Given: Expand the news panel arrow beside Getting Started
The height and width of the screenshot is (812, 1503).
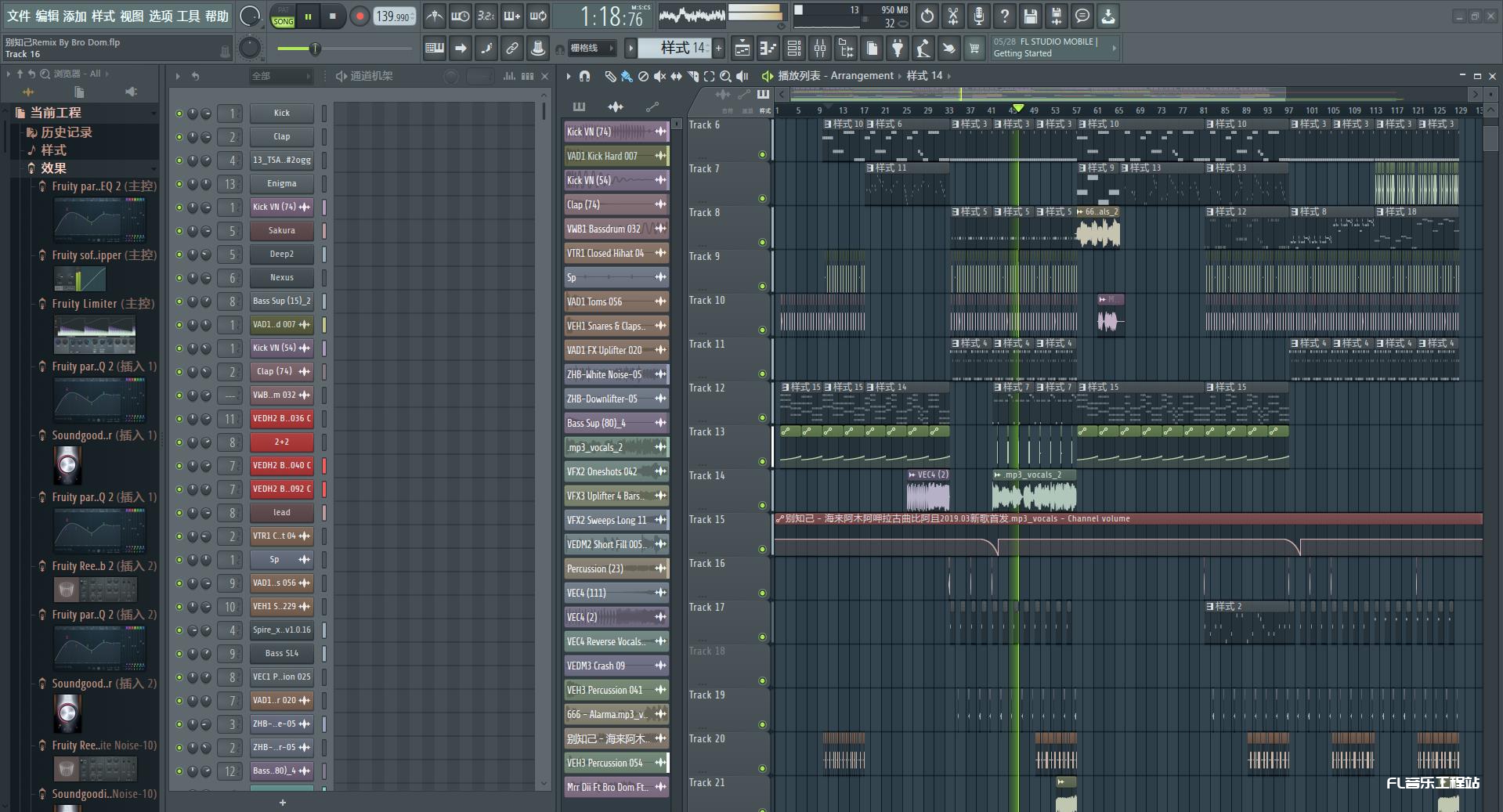Looking at the screenshot, I should (x=1114, y=49).
